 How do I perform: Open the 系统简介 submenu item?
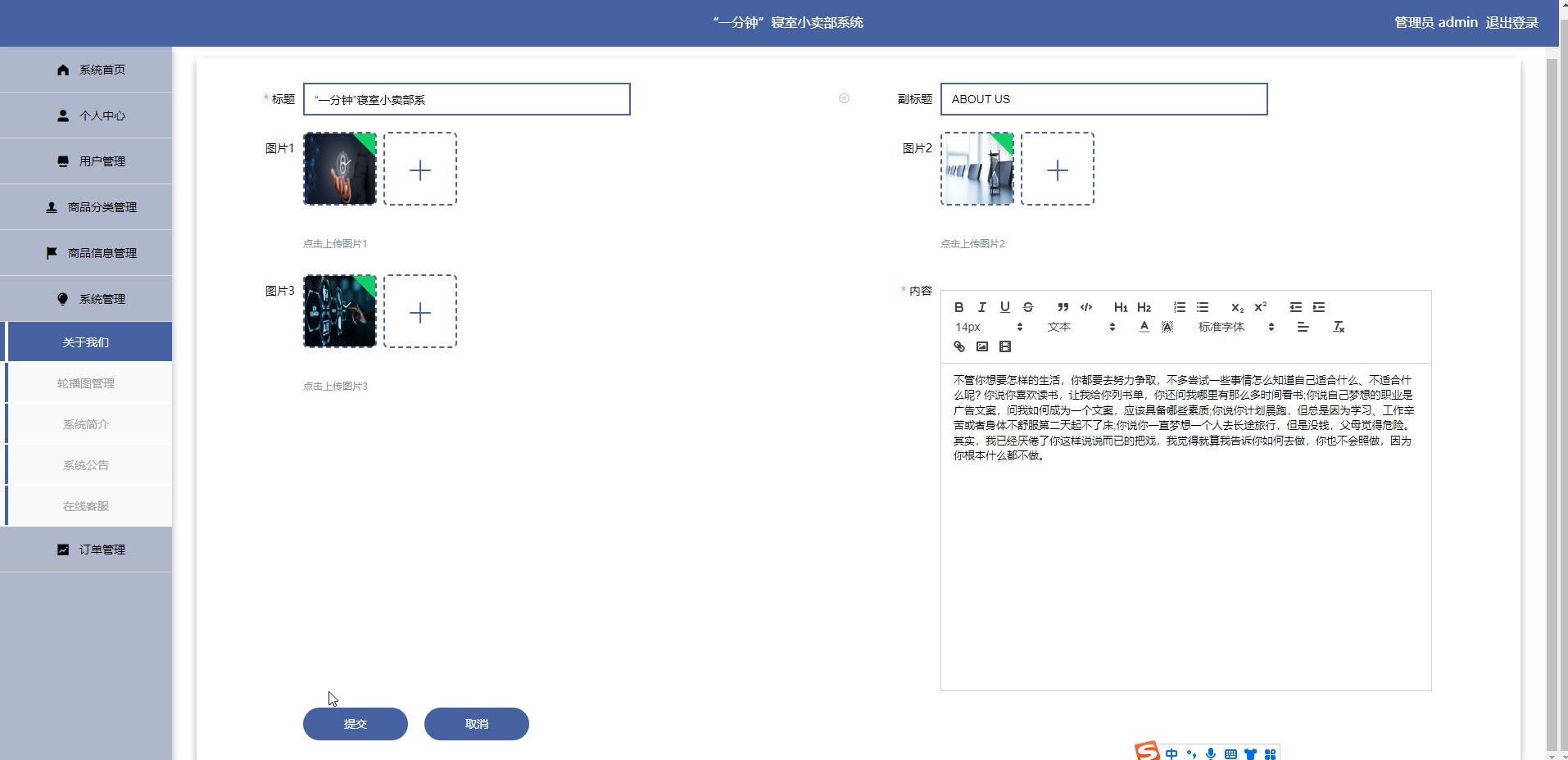click(x=86, y=424)
